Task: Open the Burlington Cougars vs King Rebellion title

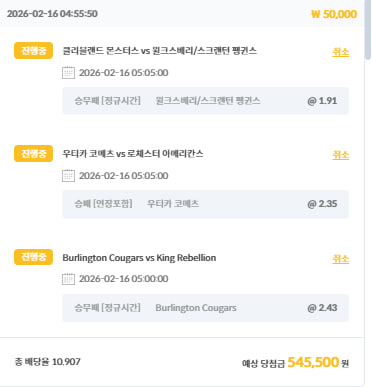Action: tap(139, 258)
